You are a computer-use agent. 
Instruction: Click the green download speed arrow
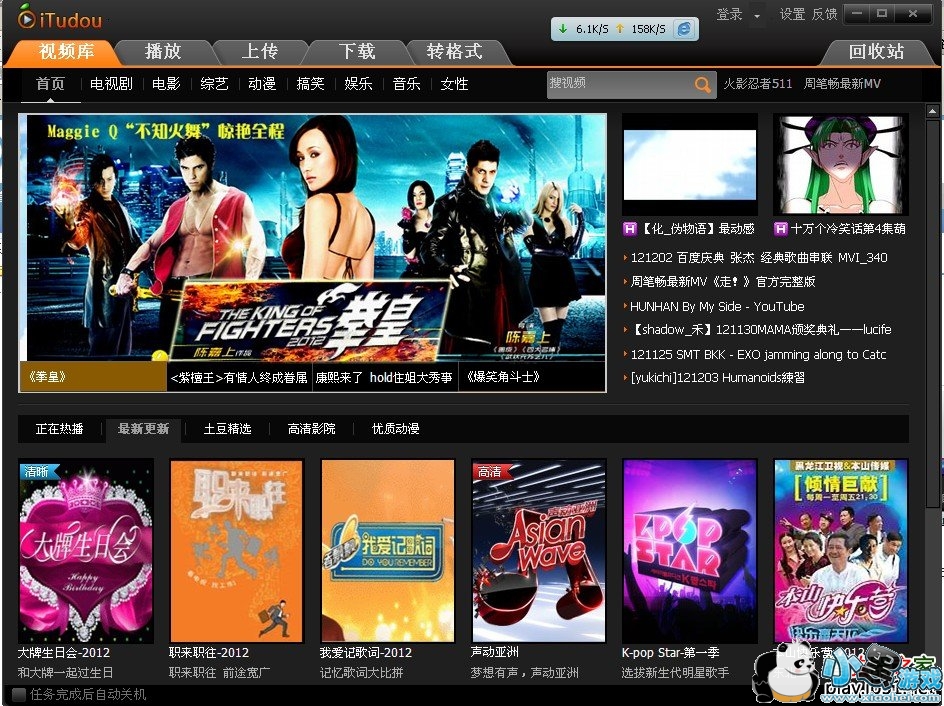click(563, 28)
